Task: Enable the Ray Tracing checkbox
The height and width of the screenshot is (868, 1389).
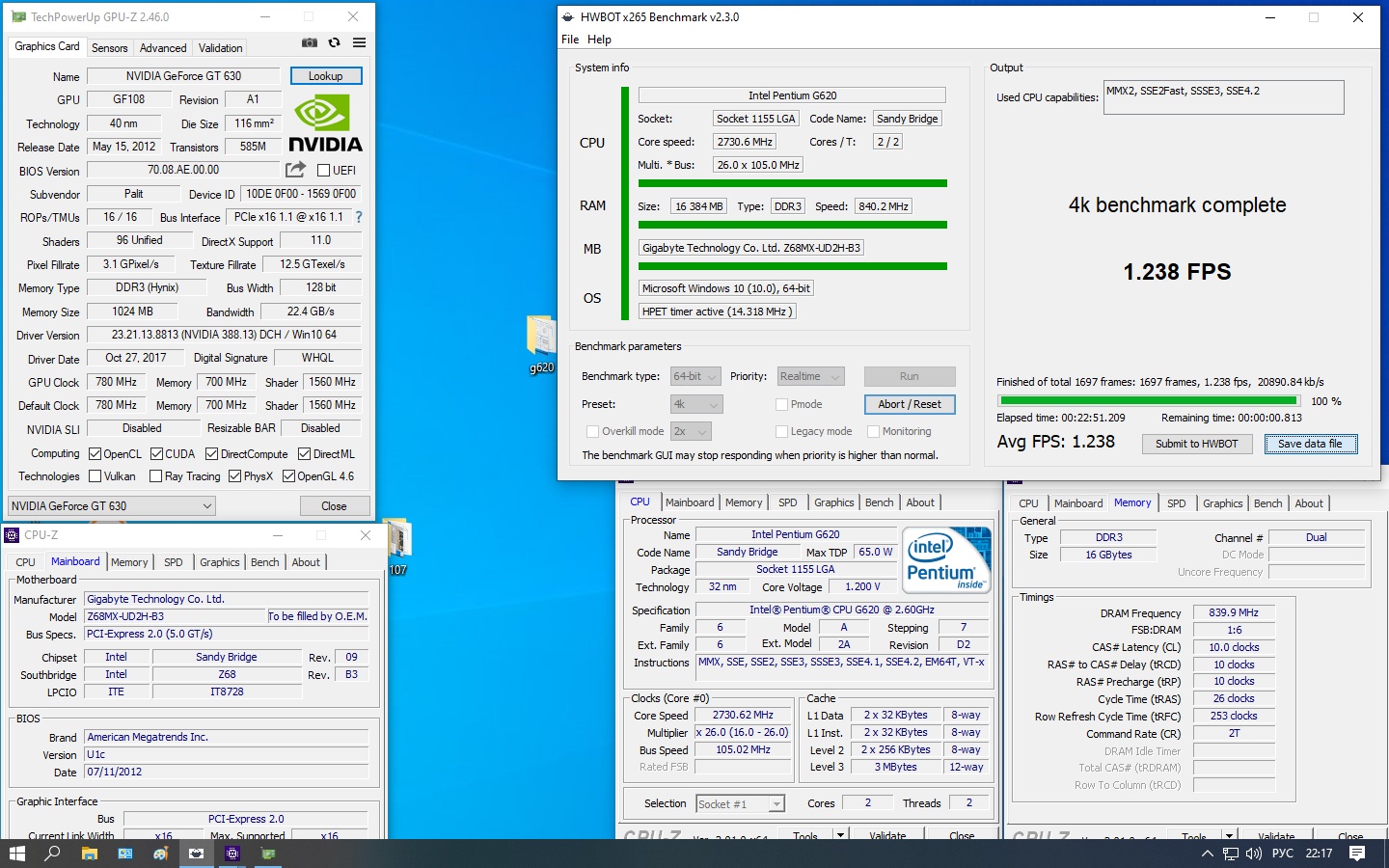Action: pyautogui.click(x=155, y=475)
